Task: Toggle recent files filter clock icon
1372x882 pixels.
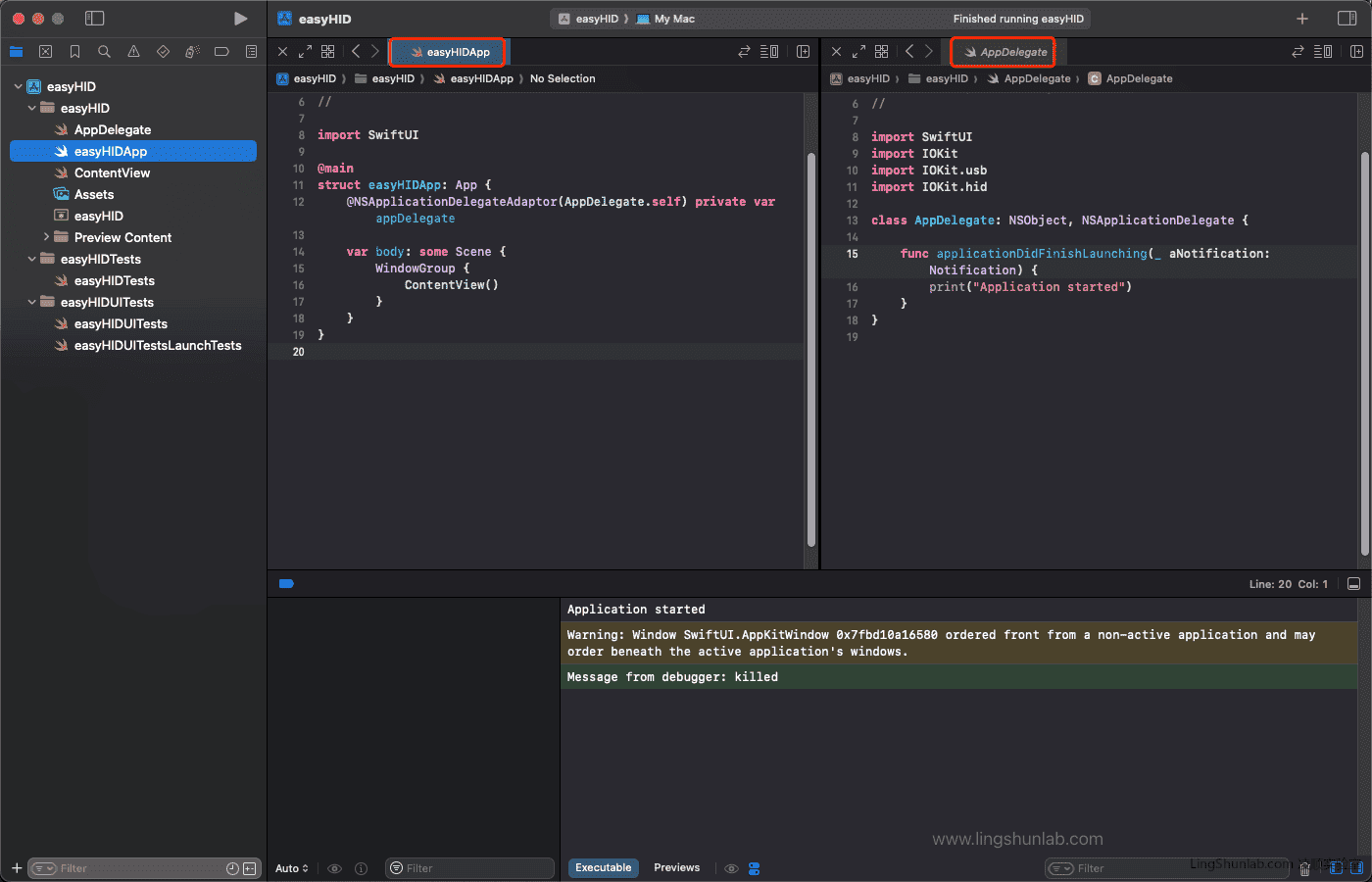Action: tap(232, 868)
